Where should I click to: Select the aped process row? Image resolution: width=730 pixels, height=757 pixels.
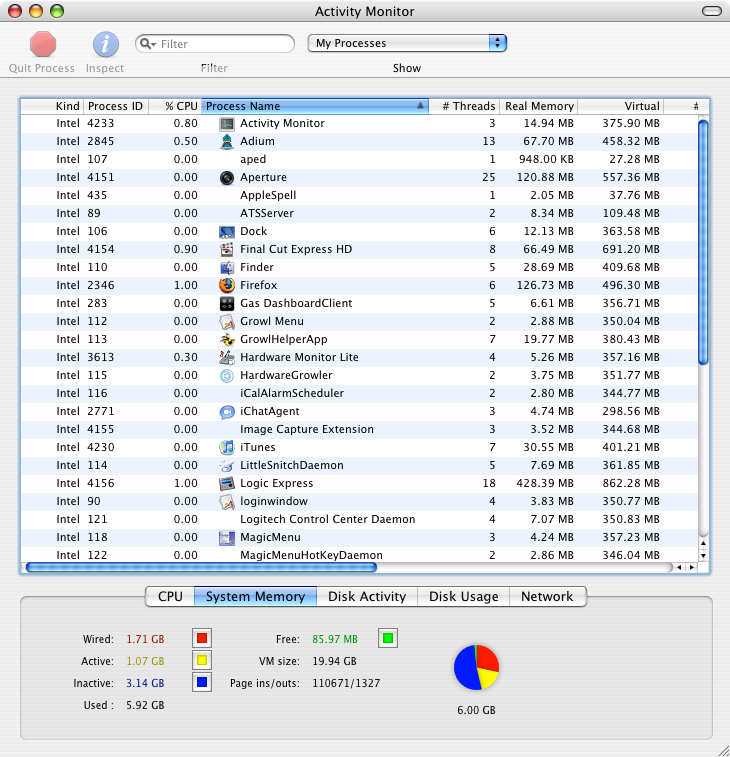pyautogui.click(x=359, y=159)
